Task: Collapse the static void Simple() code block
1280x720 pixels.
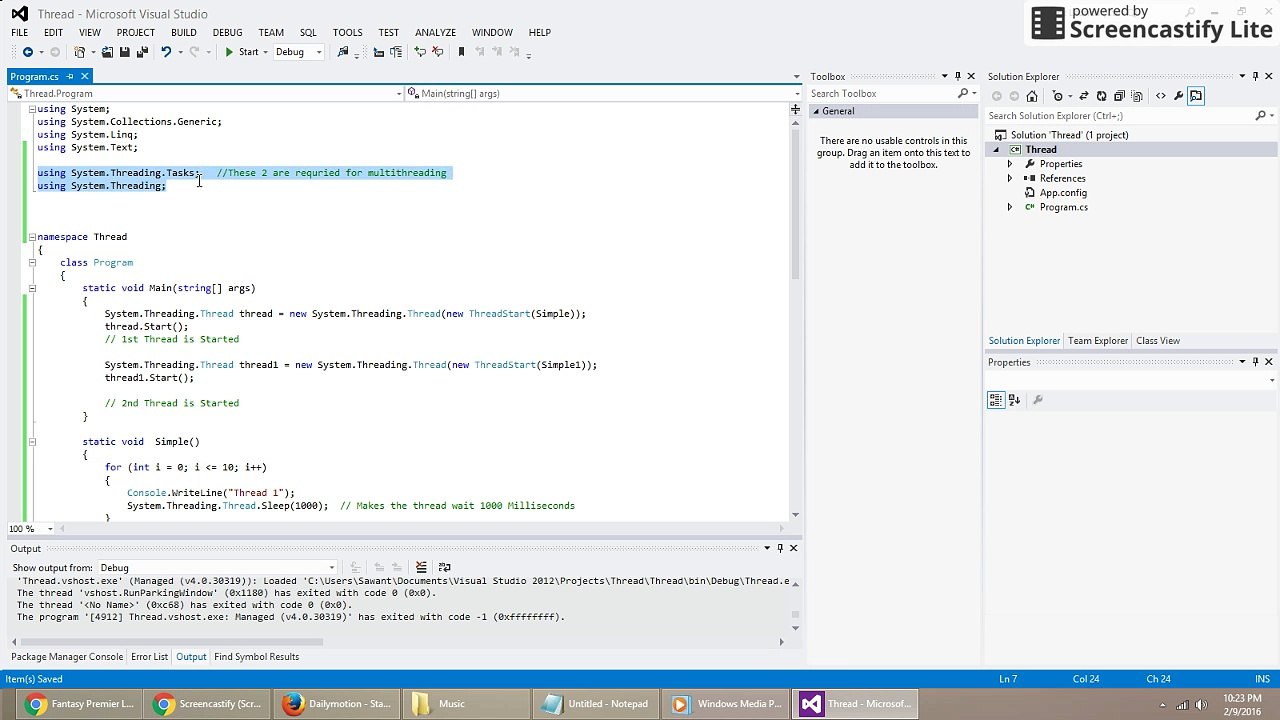Action: [31, 442]
